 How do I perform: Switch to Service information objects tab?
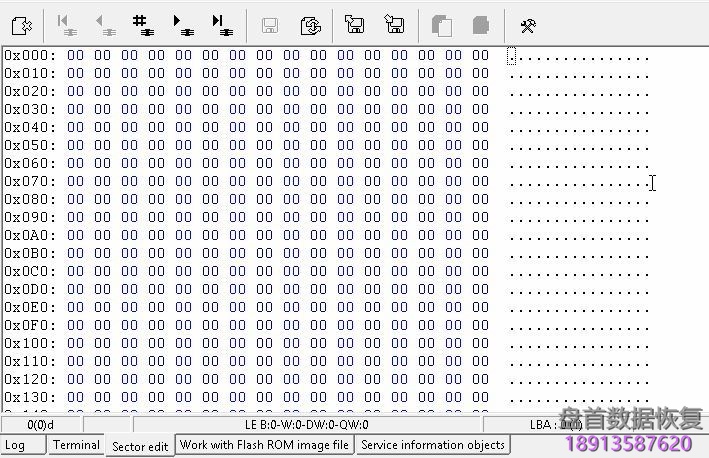[433, 445]
